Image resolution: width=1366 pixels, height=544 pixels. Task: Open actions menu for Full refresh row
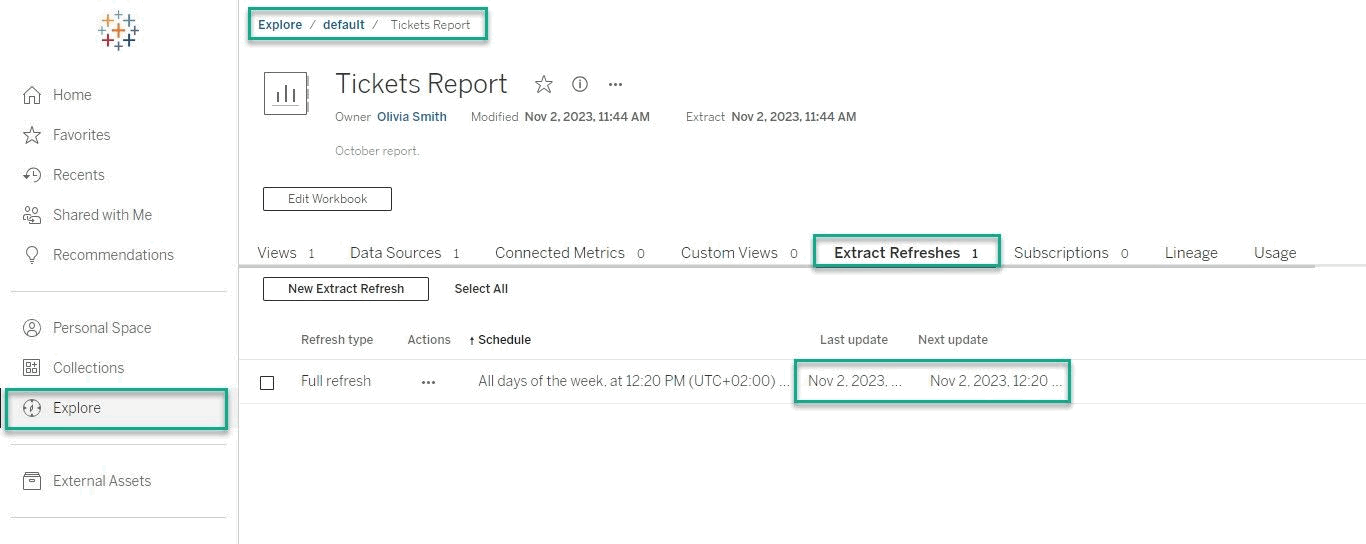point(428,382)
